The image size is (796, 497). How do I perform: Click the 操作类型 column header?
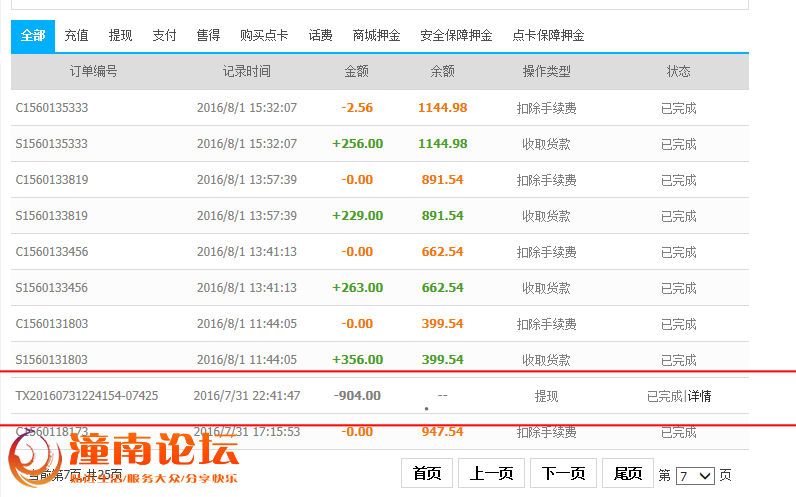tap(547, 71)
